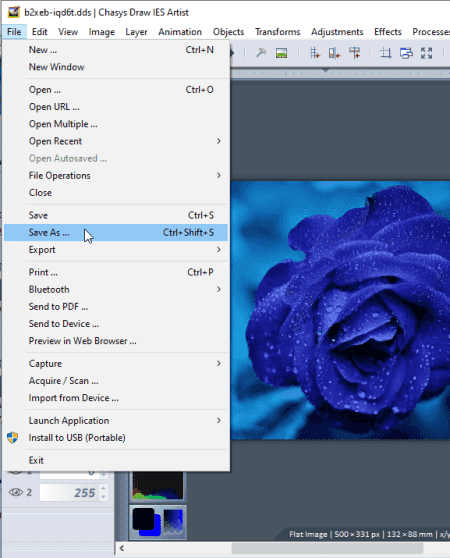This screenshot has height=558, width=450.
Task: Click the fullscreen expand arrows icon
Action: pos(426,53)
